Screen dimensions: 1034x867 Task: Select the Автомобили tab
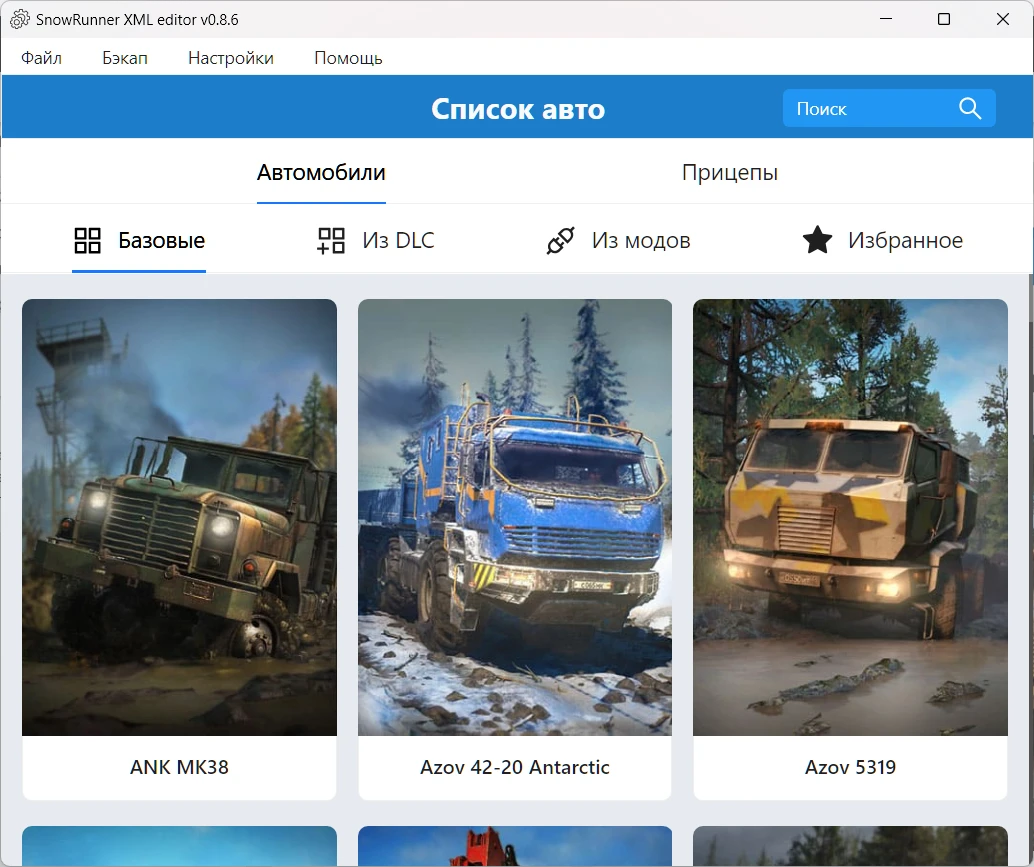321,172
